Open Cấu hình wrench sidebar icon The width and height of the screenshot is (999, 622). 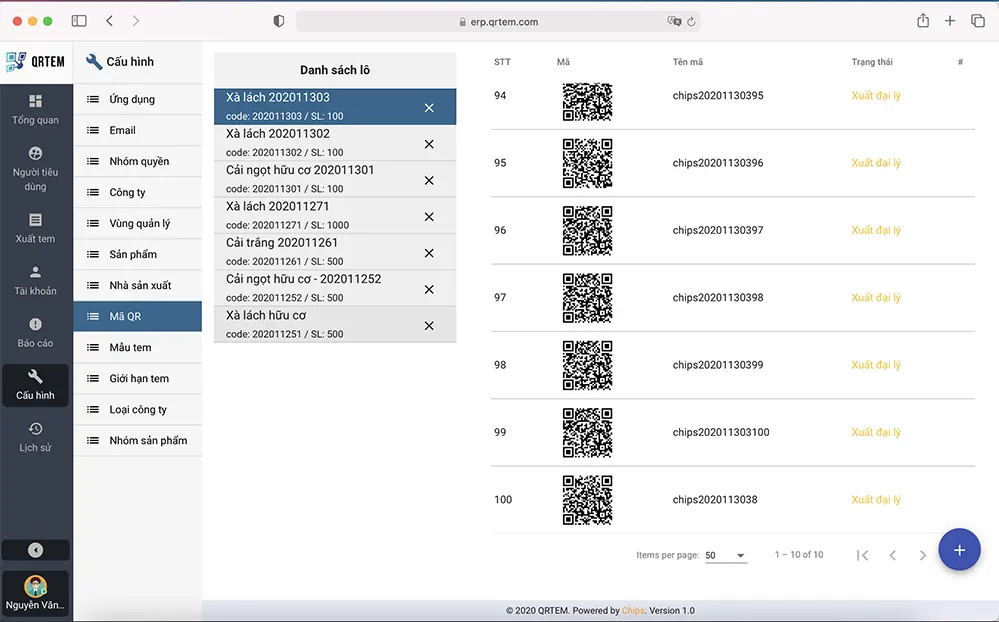[36, 377]
